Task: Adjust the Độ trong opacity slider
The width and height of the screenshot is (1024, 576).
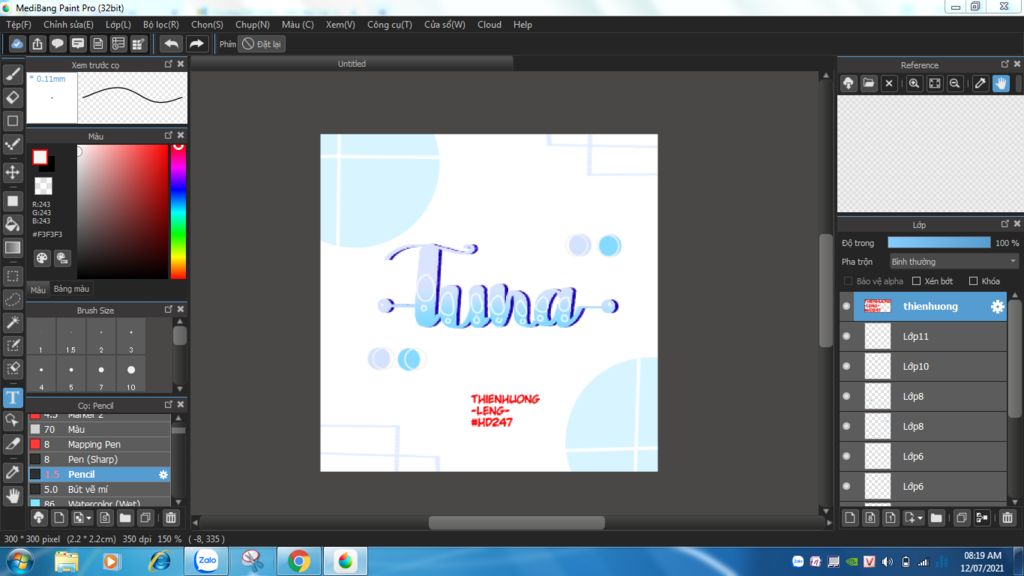Action: [x=939, y=242]
